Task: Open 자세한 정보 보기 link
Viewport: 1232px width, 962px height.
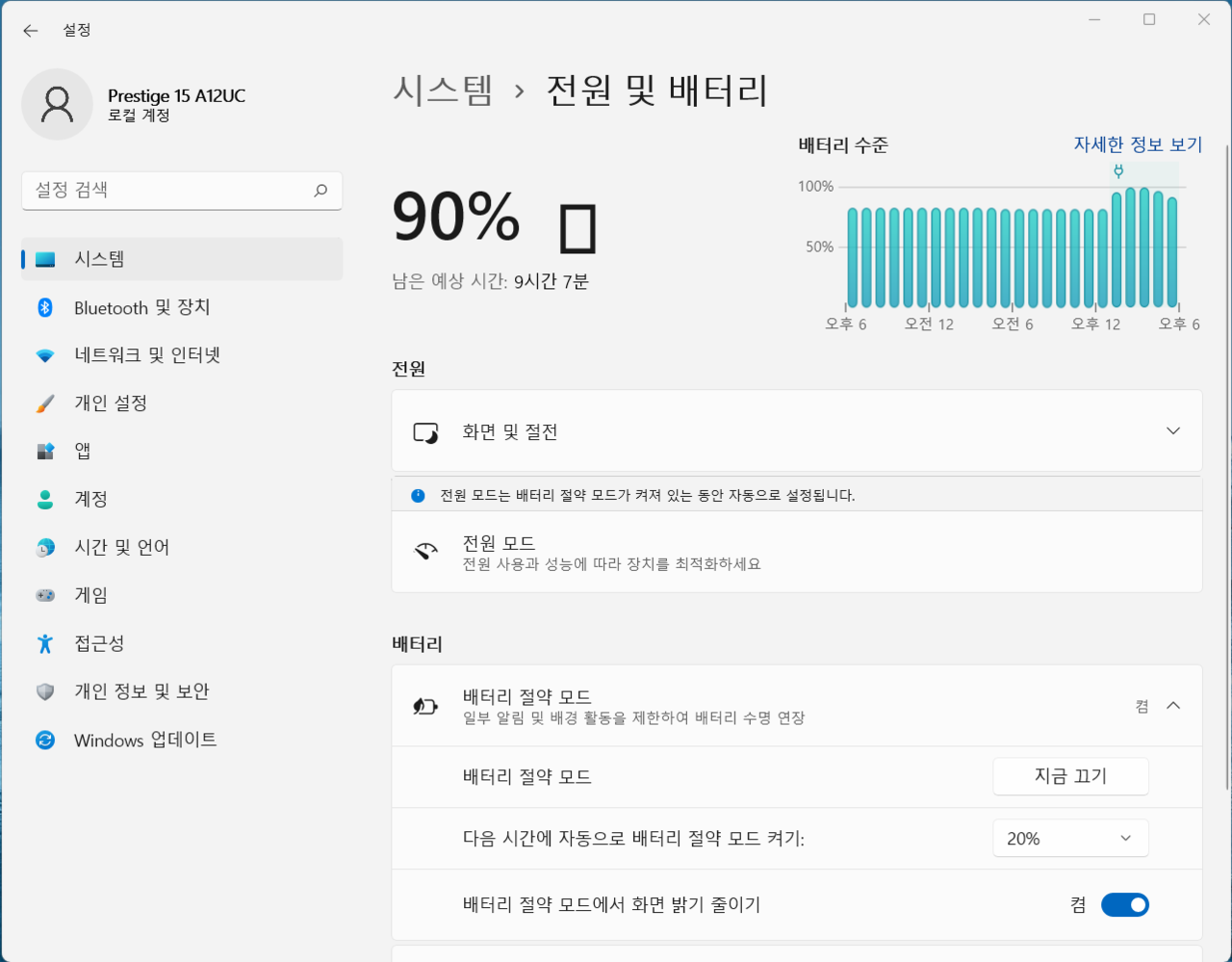Action: point(1138,144)
